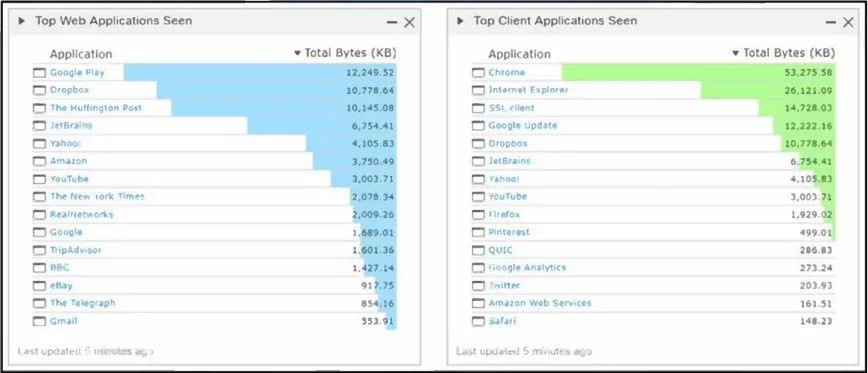Open the Google link in web applications
868x373 pixels.
click(66, 232)
